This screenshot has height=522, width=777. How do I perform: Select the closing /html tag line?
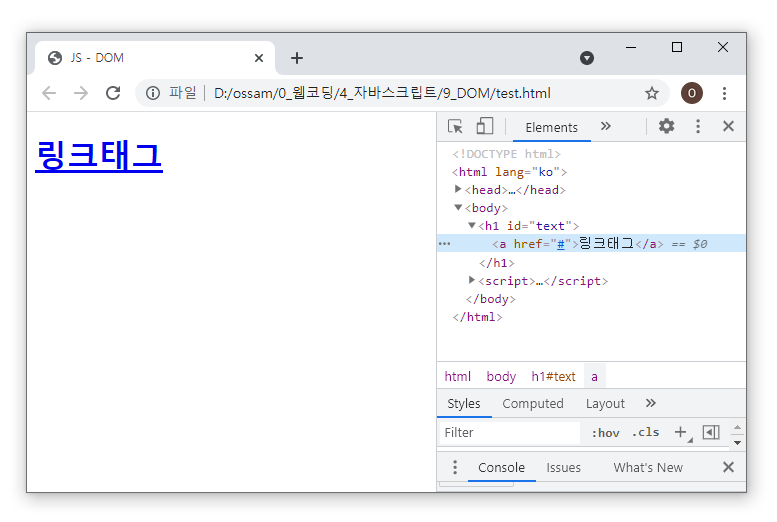477,317
